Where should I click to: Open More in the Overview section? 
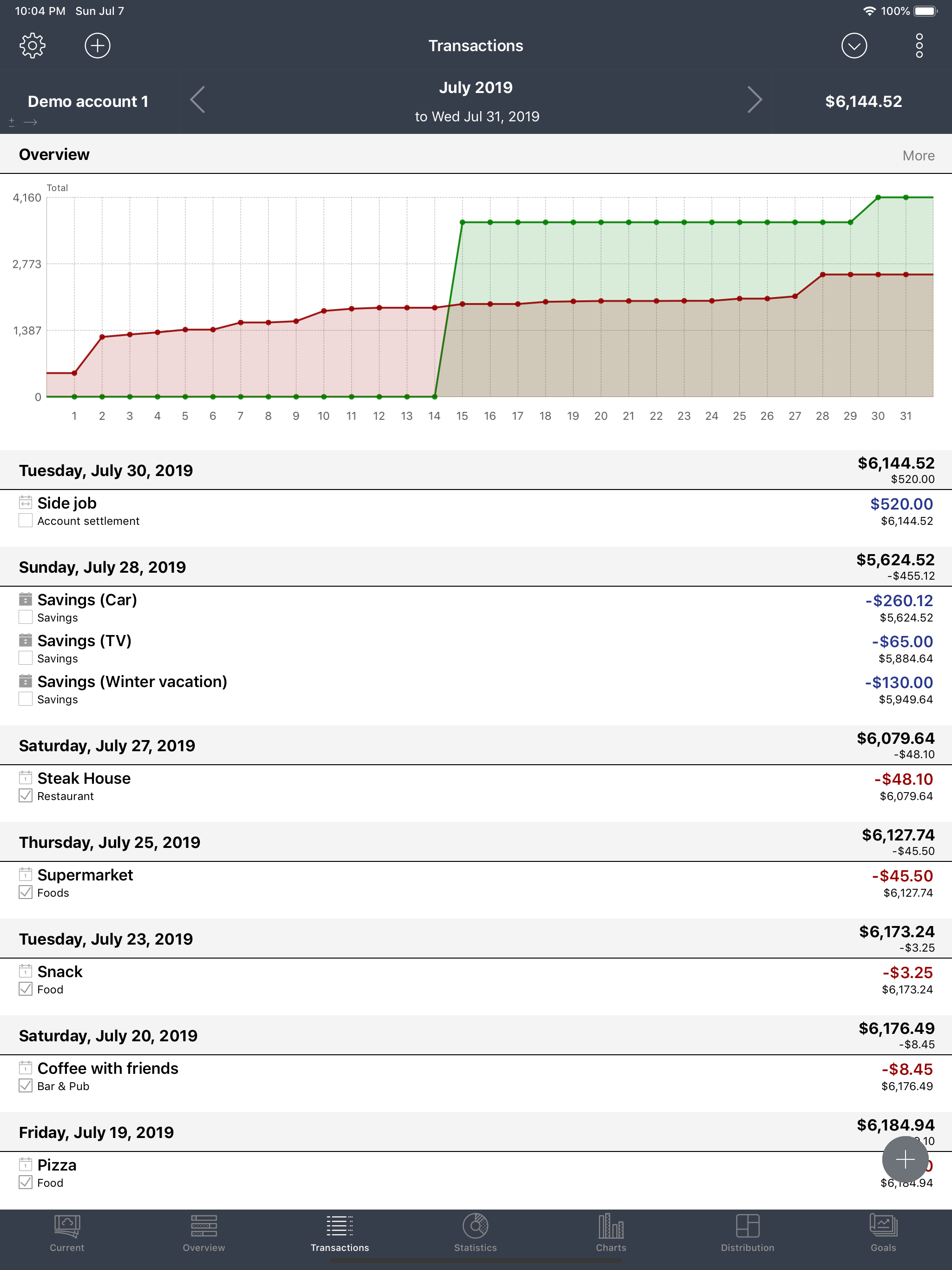click(x=918, y=156)
